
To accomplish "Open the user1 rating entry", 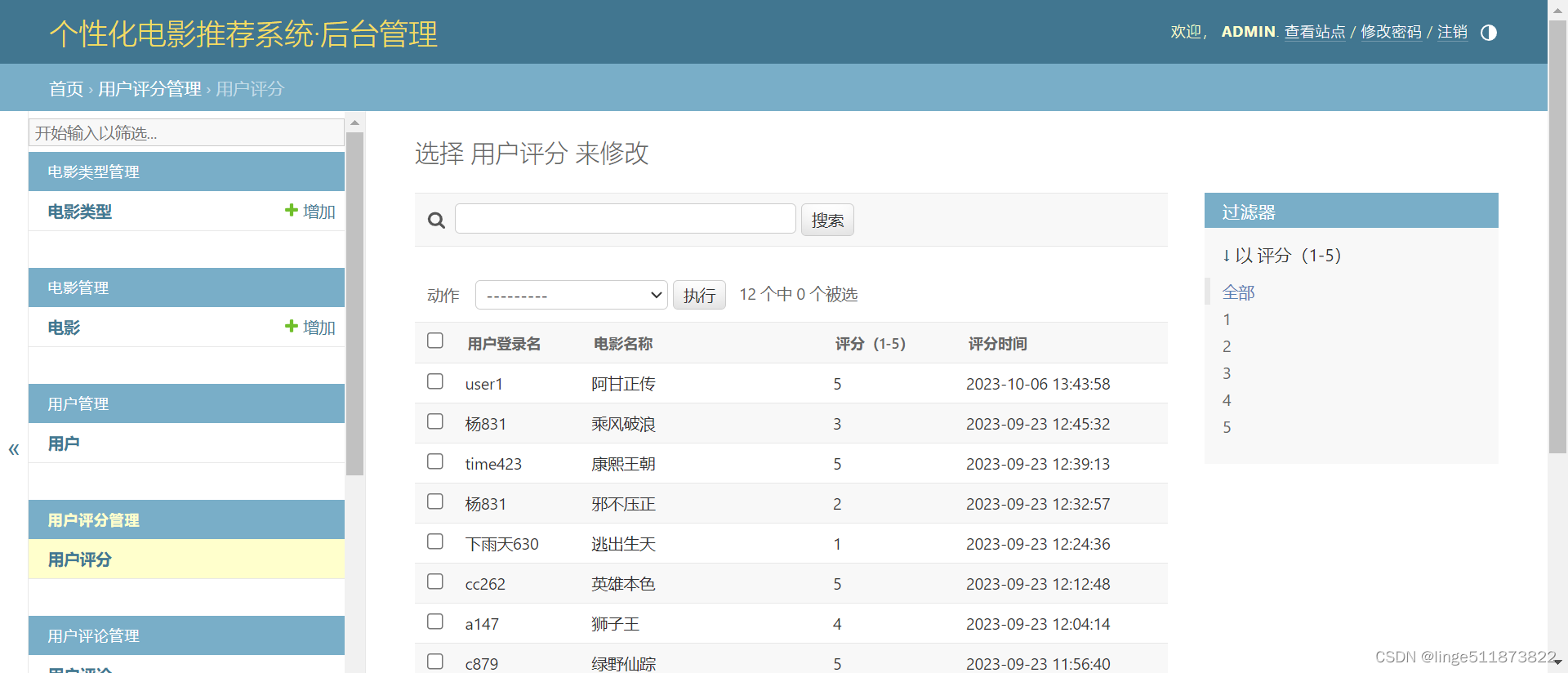I will (484, 384).
